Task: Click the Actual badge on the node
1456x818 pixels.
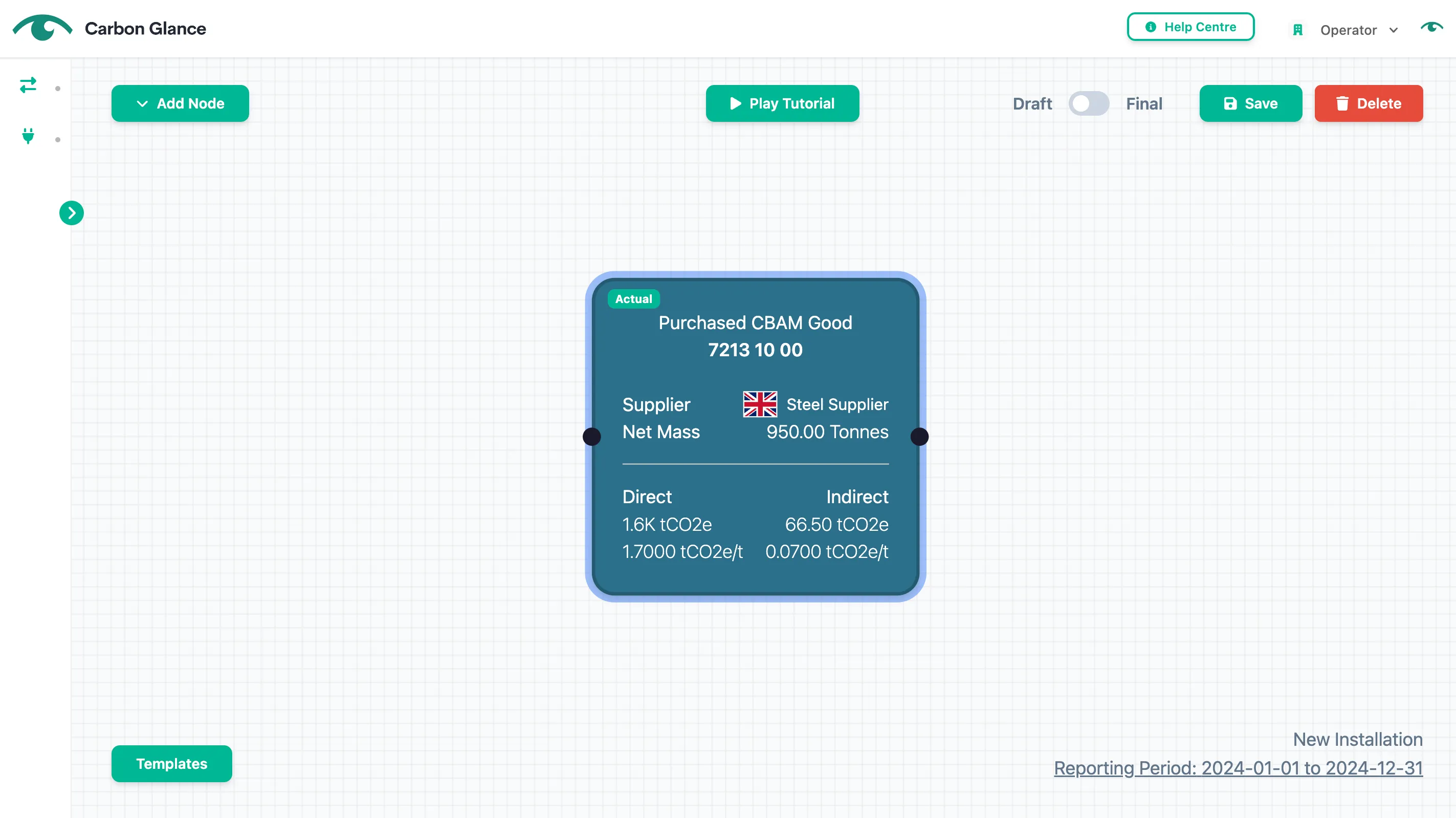Action: [x=633, y=299]
